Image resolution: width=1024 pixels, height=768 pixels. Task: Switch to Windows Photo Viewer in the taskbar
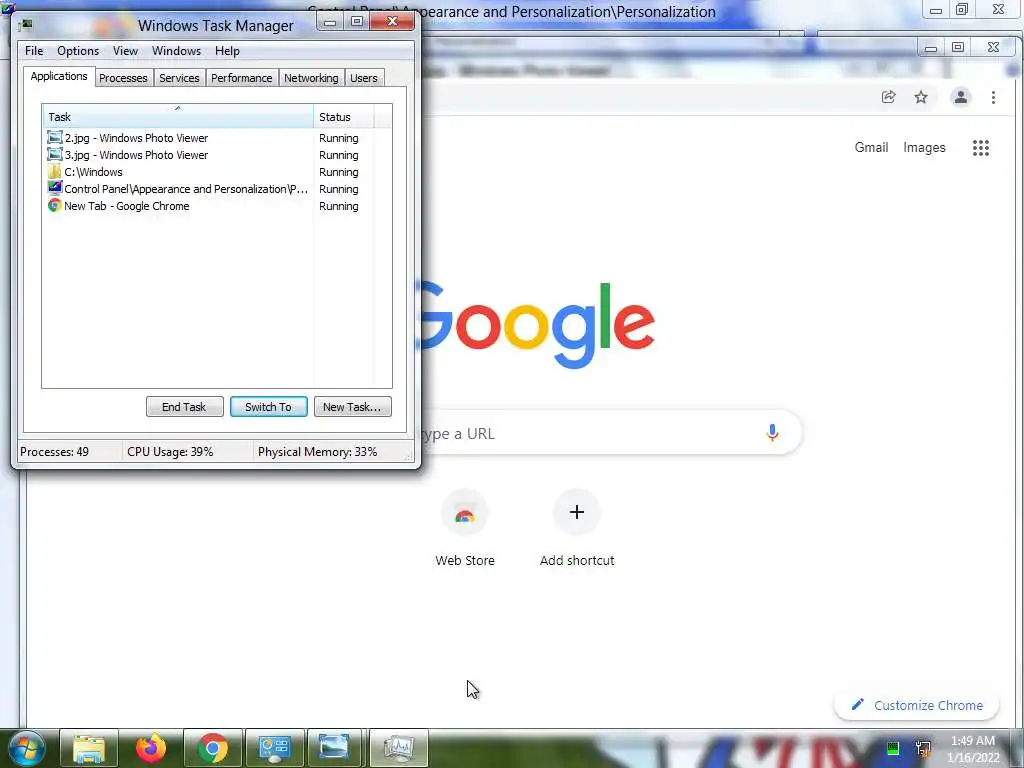335,748
